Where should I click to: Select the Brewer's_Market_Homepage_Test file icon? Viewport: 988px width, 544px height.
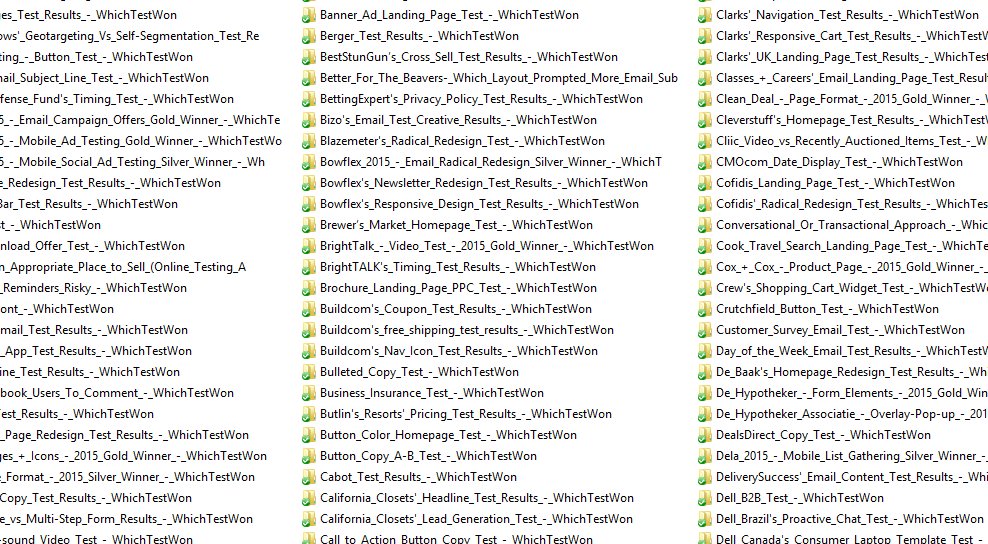[x=308, y=225]
